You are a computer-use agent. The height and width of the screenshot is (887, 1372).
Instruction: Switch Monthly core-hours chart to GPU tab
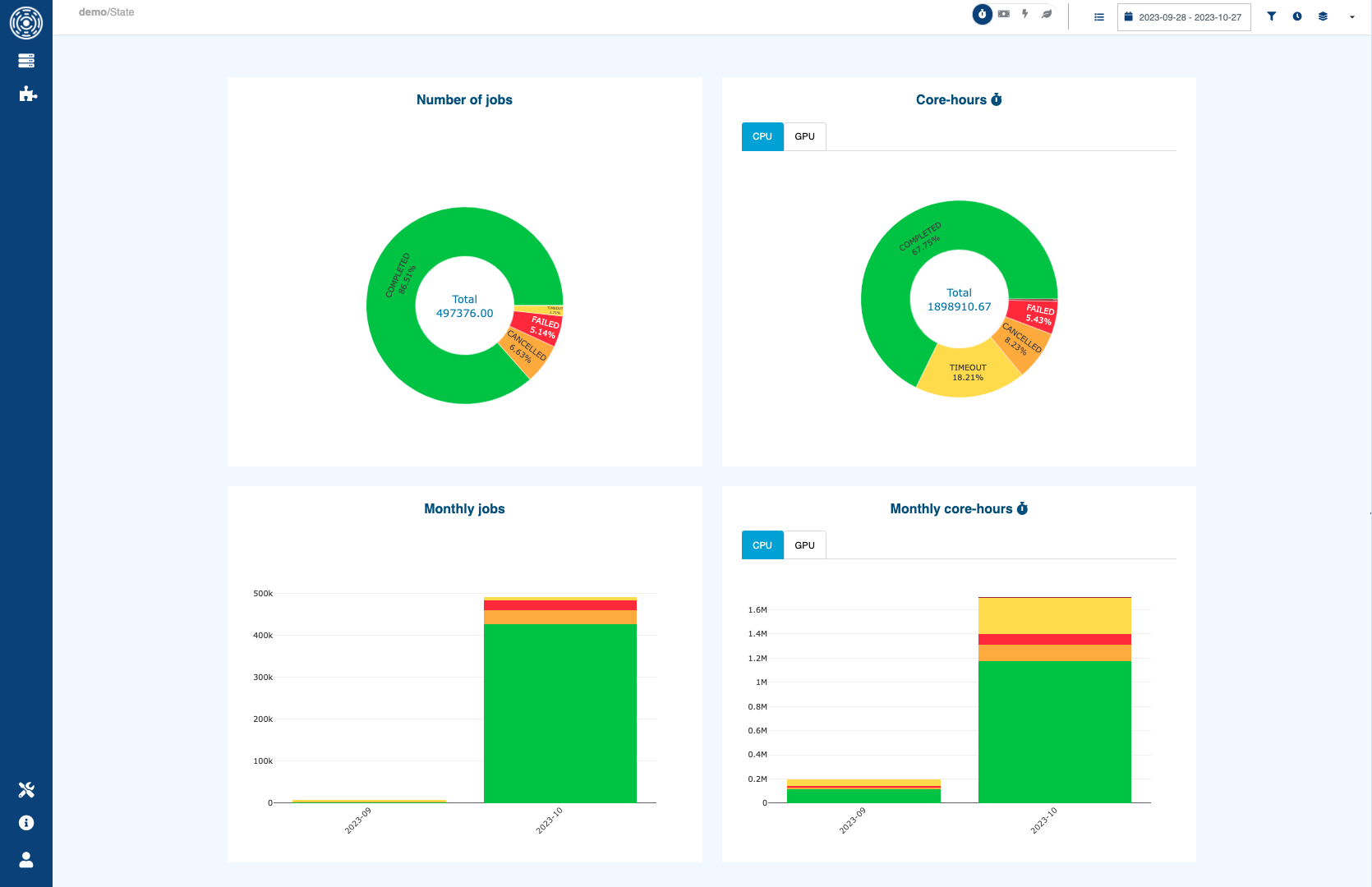pyautogui.click(x=804, y=545)
